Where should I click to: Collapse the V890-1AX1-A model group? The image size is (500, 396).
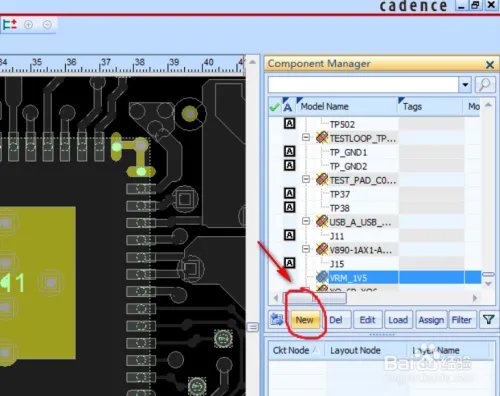point(306,249)
